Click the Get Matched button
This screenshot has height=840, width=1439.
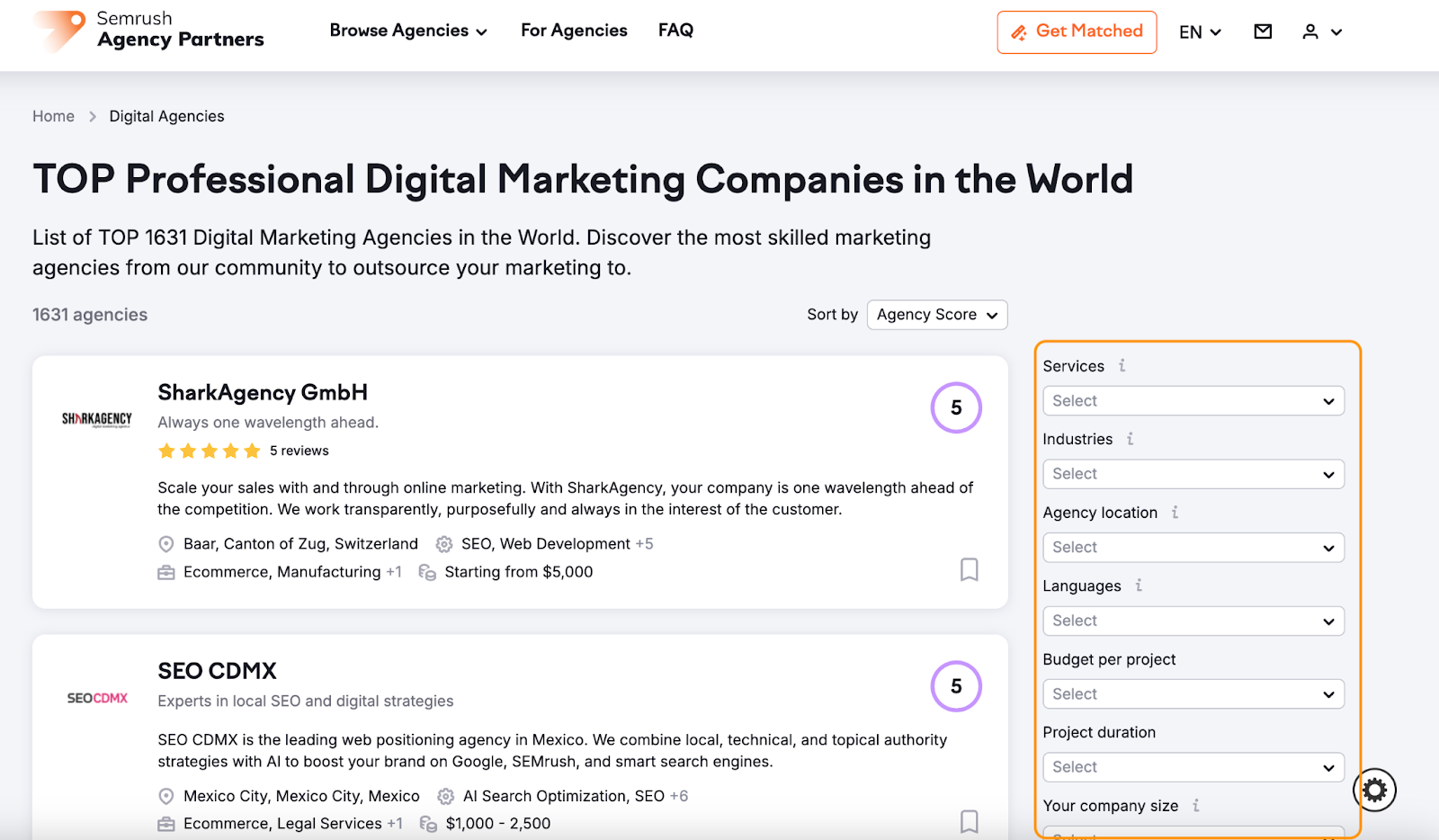[x=1077, y=31]
